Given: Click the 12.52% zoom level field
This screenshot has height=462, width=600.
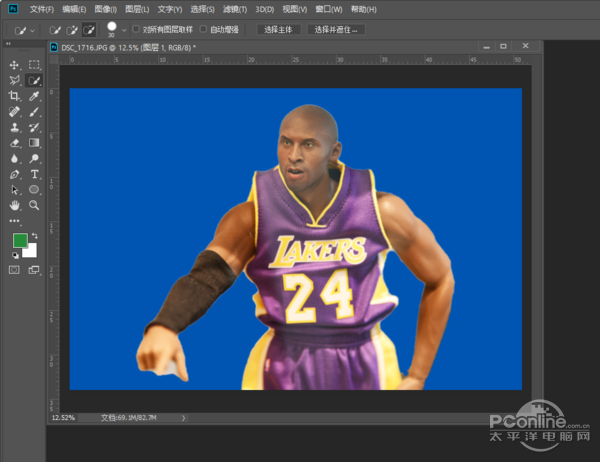Looking at the screenshot, I should [x=64, y=418].
